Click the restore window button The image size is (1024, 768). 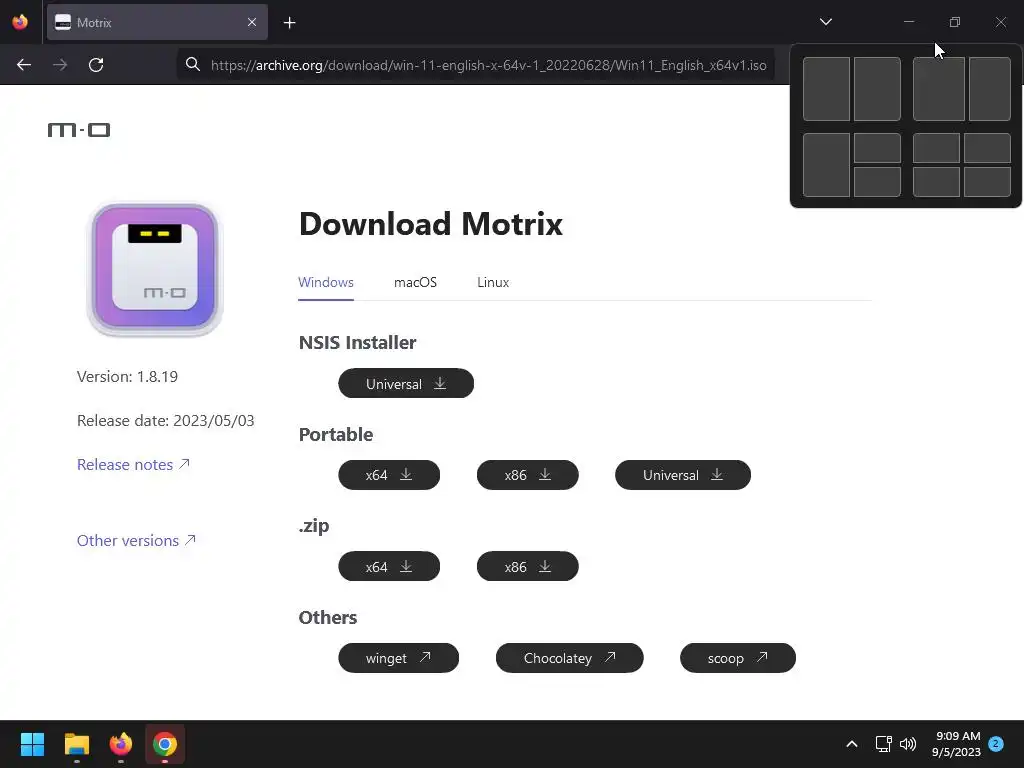954,22
